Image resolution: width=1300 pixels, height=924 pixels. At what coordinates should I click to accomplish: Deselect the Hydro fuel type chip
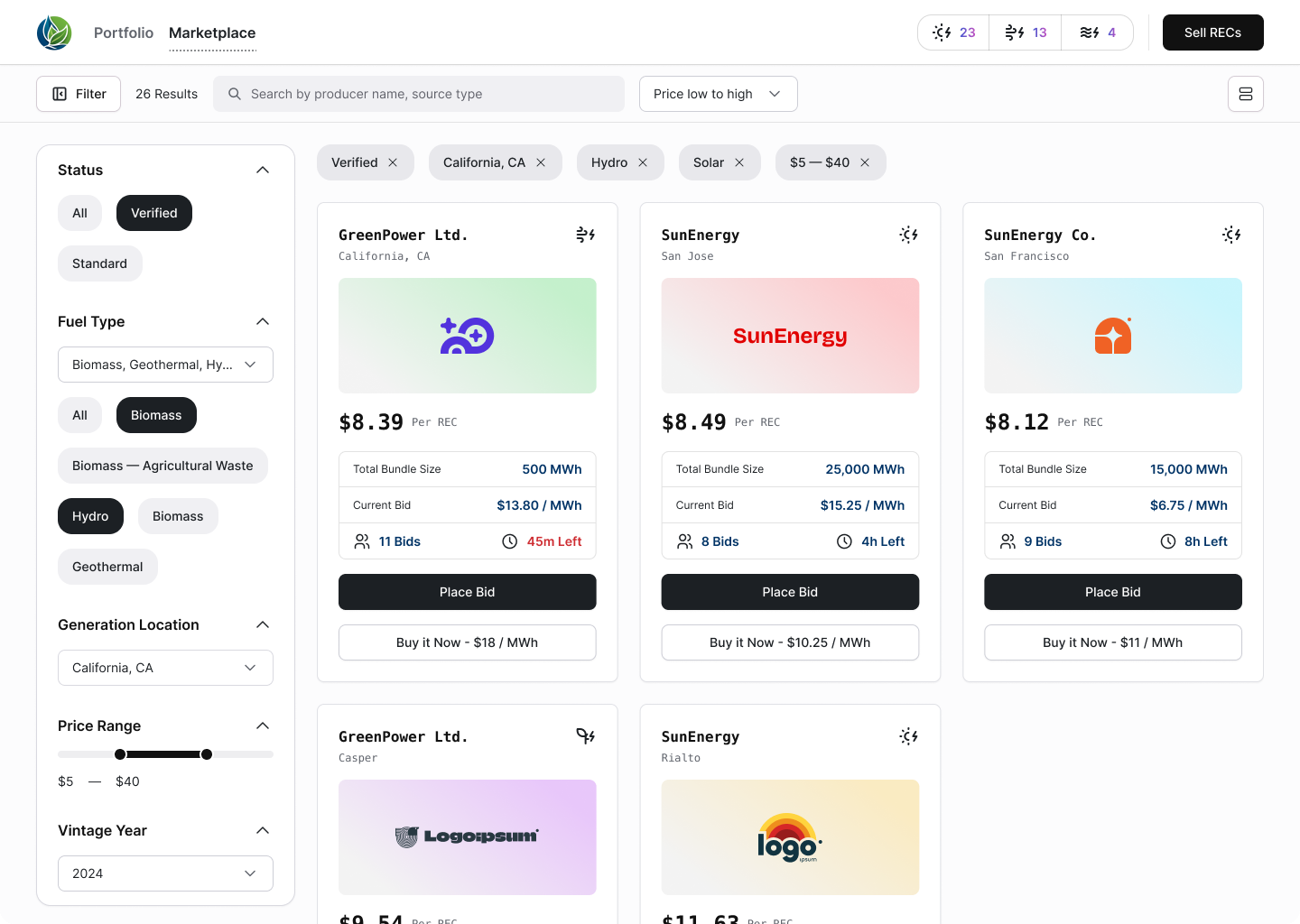pos(90,516)
